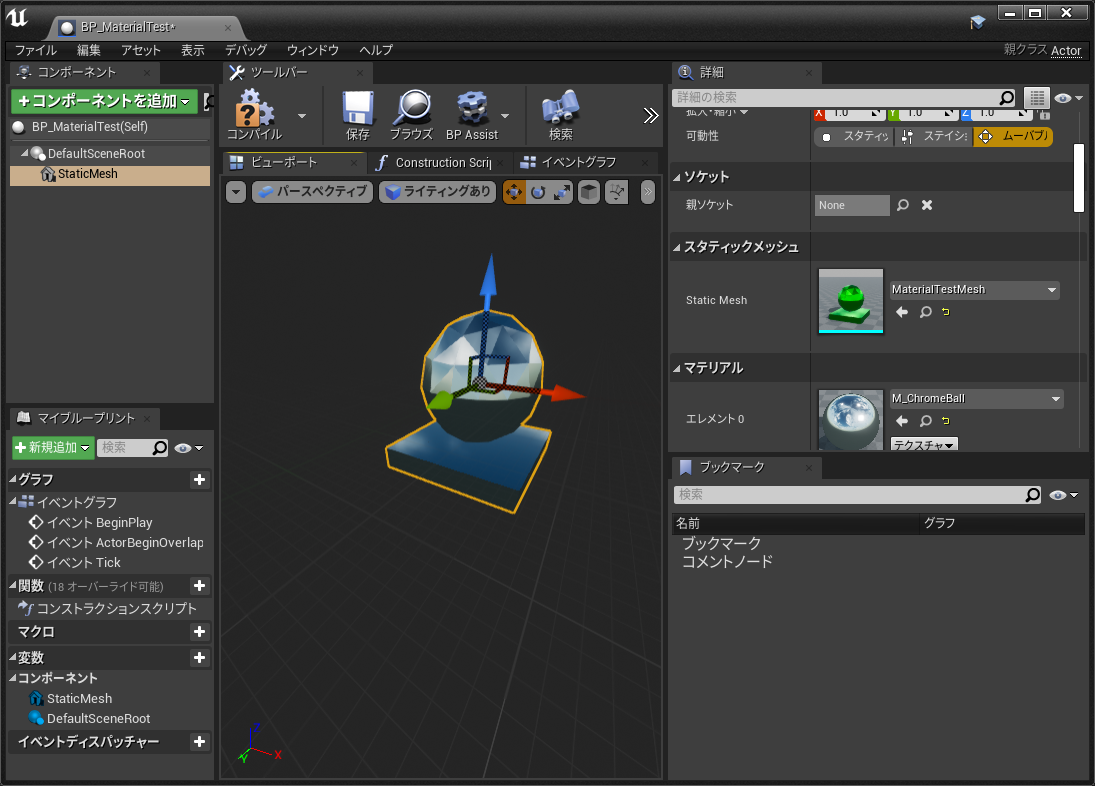Switch to the Event Graph (イベントグラフ) tab

[587, 163]
